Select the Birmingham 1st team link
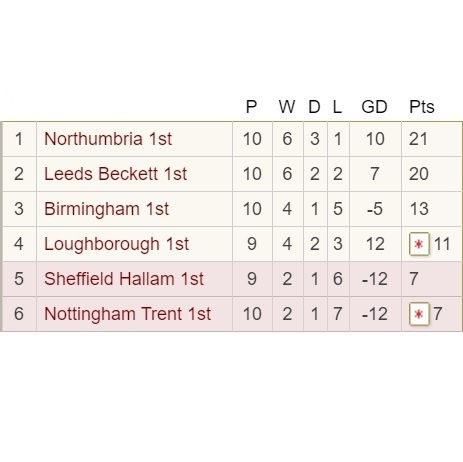 pos(107,209)
